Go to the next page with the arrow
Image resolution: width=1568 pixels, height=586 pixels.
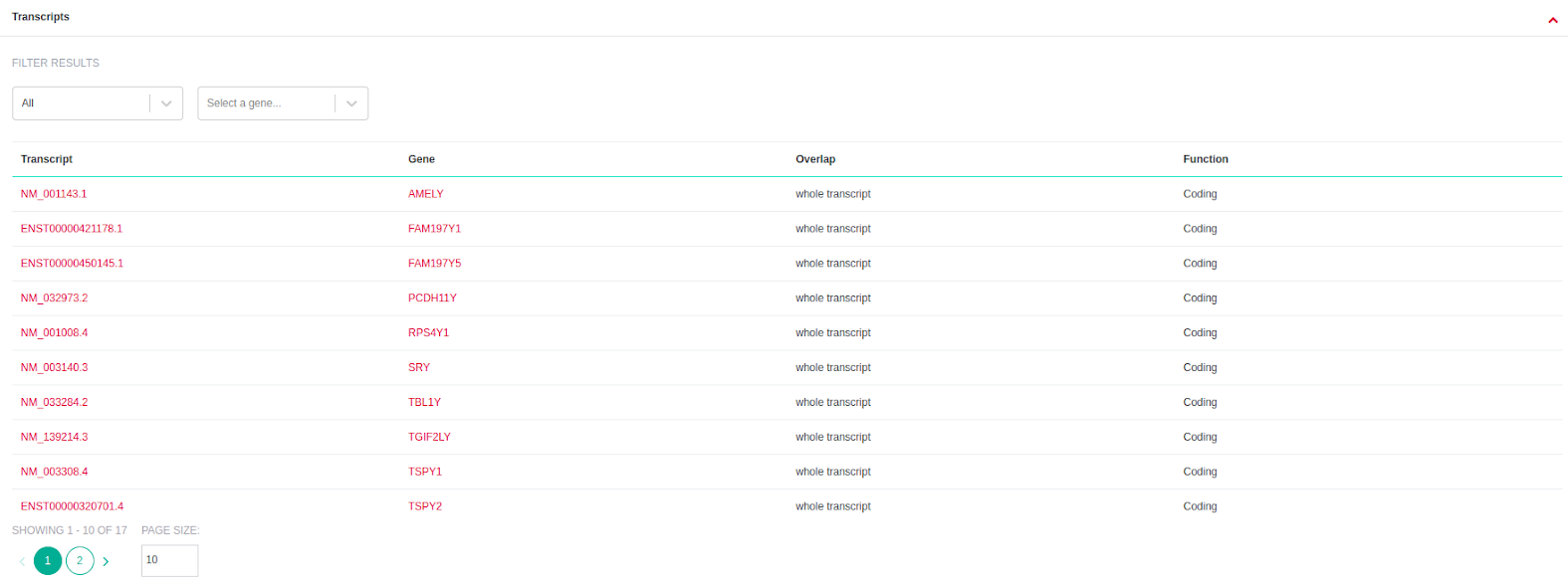pyautogui.click(x=107, y=562)
